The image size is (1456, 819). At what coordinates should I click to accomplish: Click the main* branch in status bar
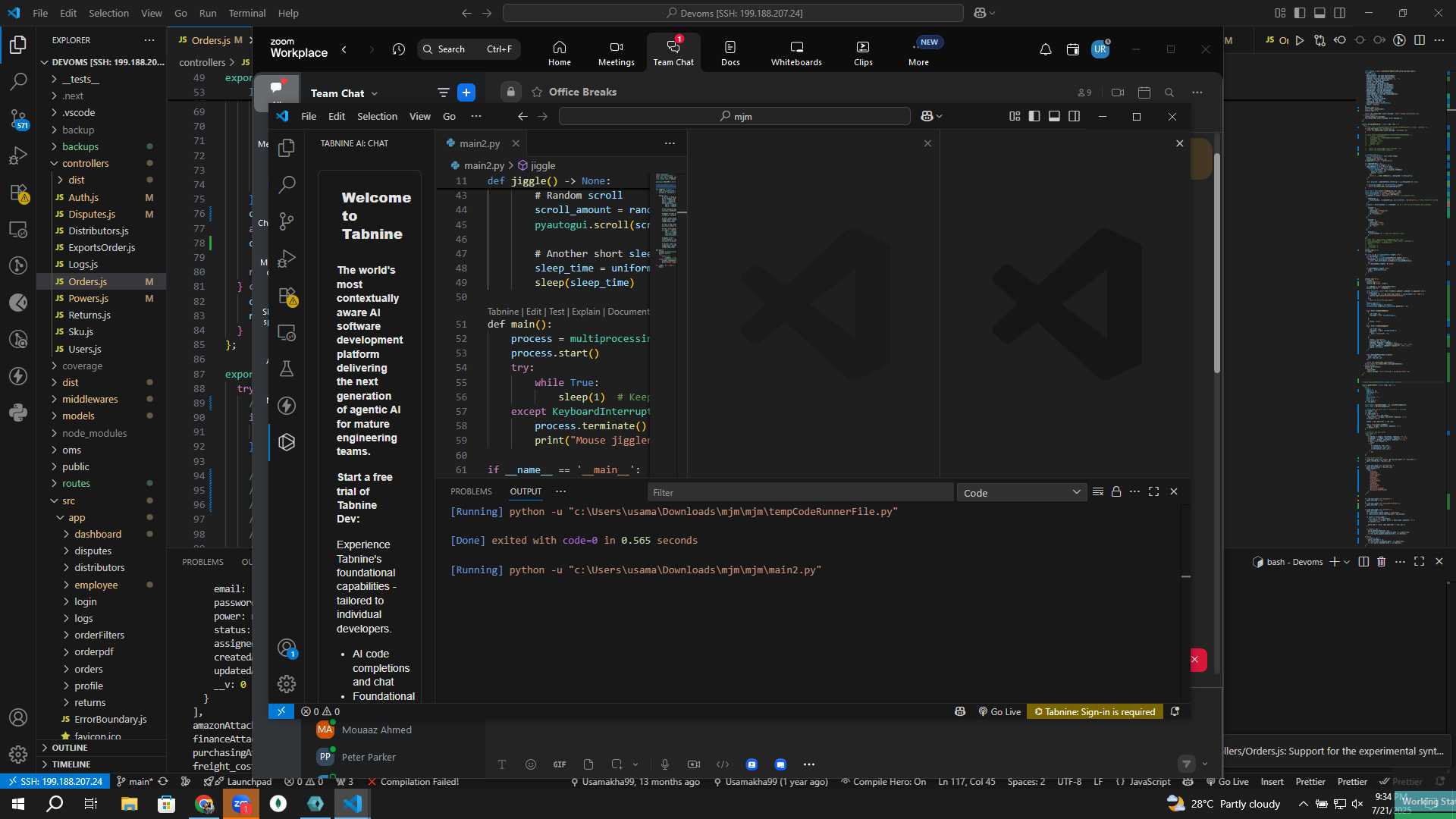(134, 782)
